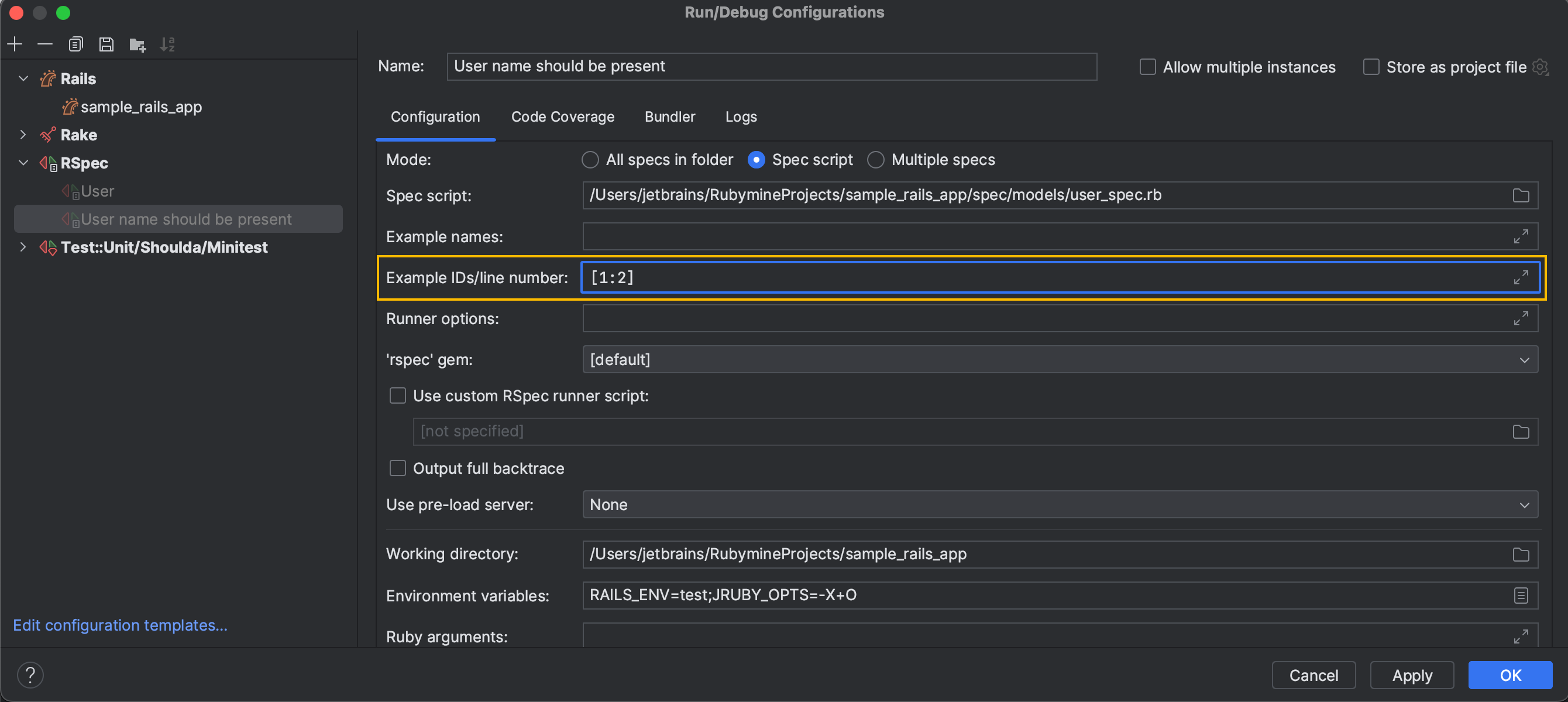Click the Add New Configuration plus icon

[15, 44]
